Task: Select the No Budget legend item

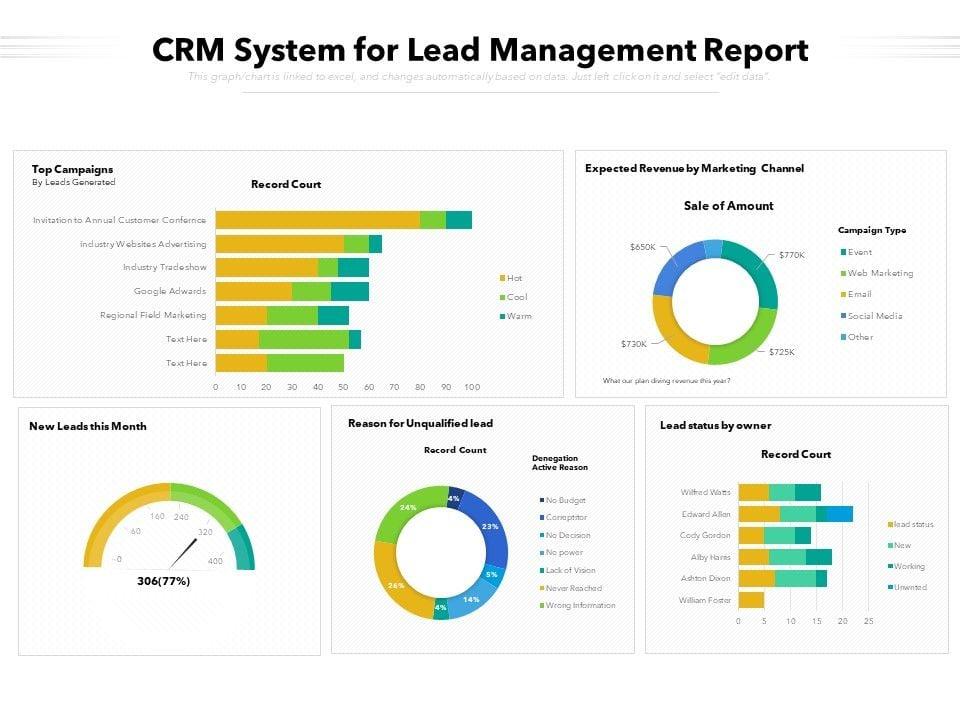Action: point(565,500)
